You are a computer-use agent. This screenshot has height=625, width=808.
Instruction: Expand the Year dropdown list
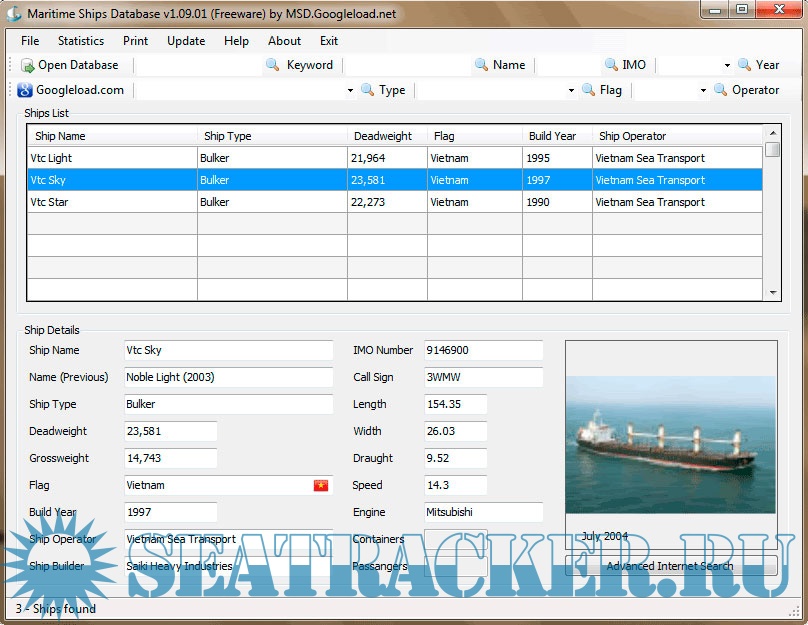click(x=727, y=65)
